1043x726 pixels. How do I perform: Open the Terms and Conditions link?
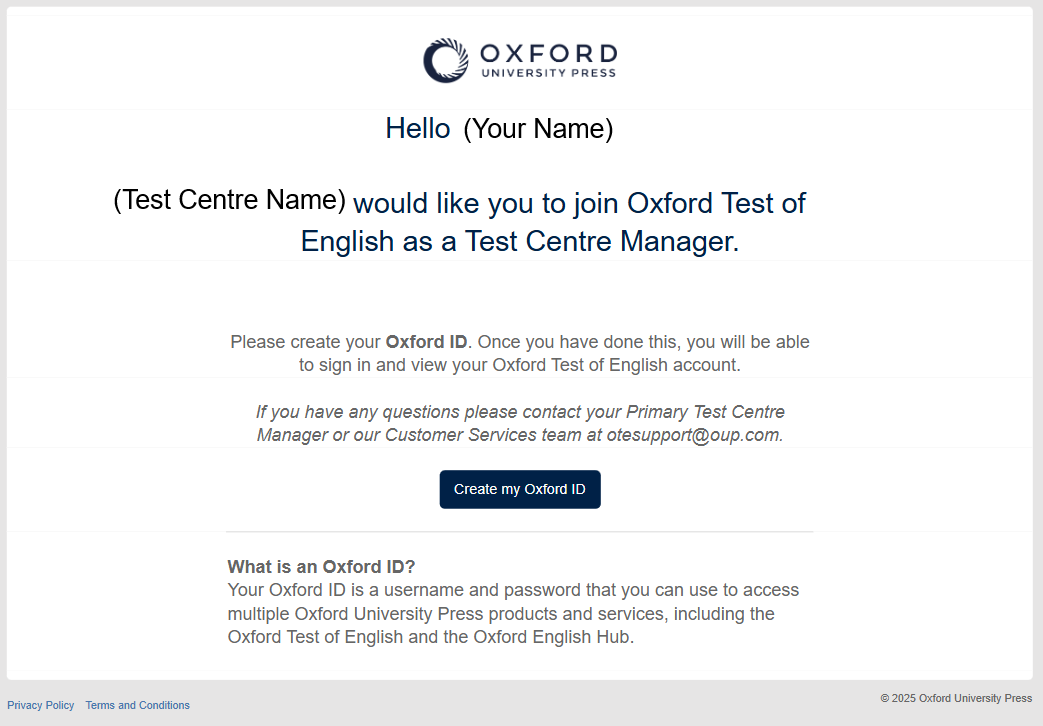coord(137,705)
